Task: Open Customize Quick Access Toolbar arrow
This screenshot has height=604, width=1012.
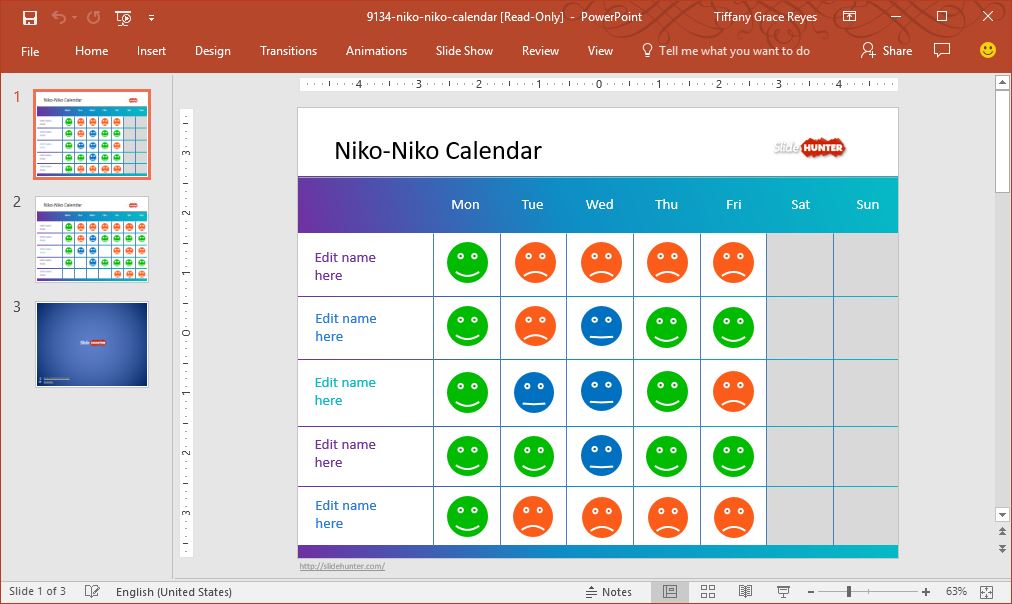Action: coord(151,18)
